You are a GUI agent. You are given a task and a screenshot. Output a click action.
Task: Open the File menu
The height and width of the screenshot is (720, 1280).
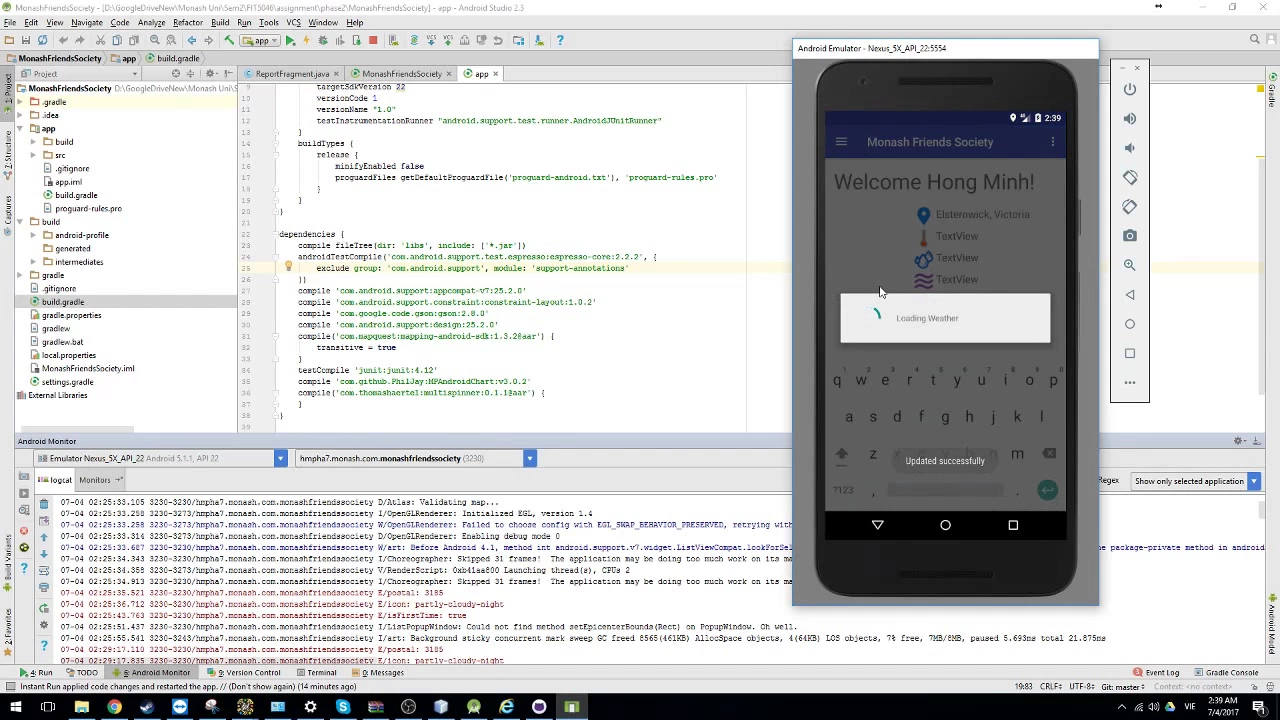click(x=10, y=22)
